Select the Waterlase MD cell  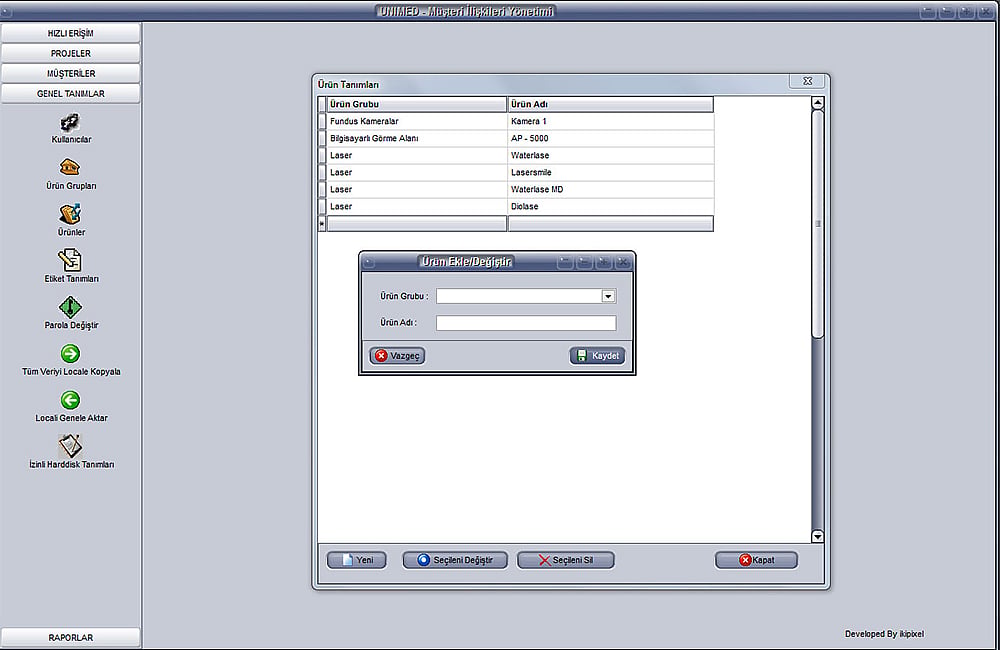[x=610, y=189]
